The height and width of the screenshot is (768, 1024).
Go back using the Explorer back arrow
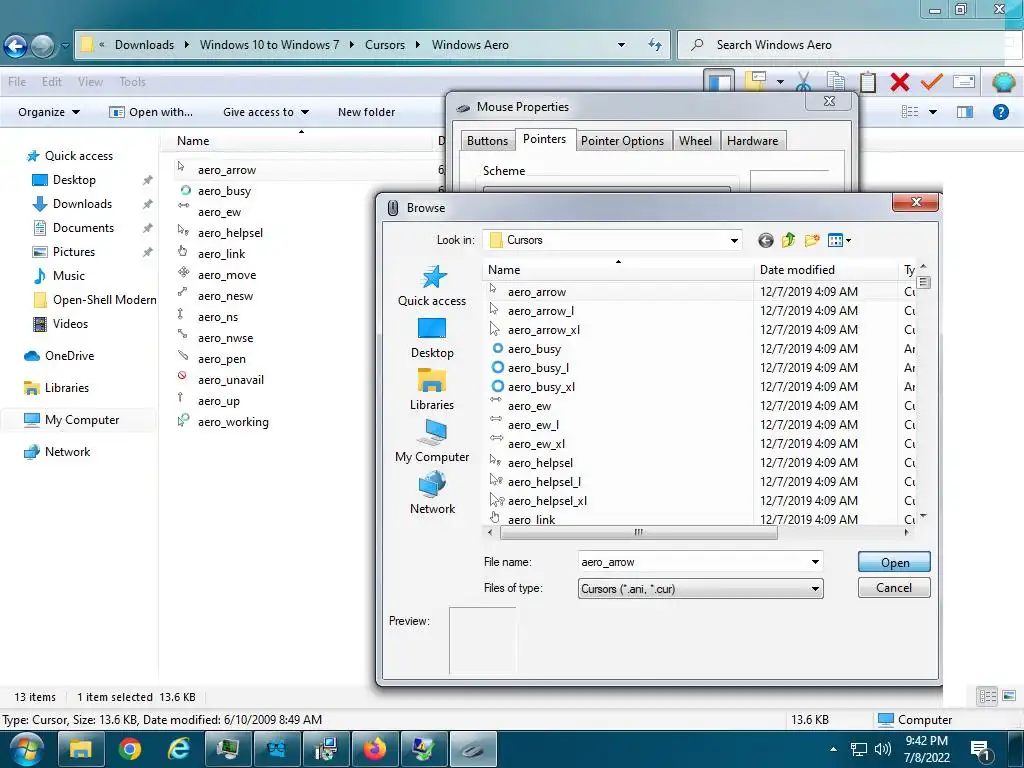(x=15, y=46)
